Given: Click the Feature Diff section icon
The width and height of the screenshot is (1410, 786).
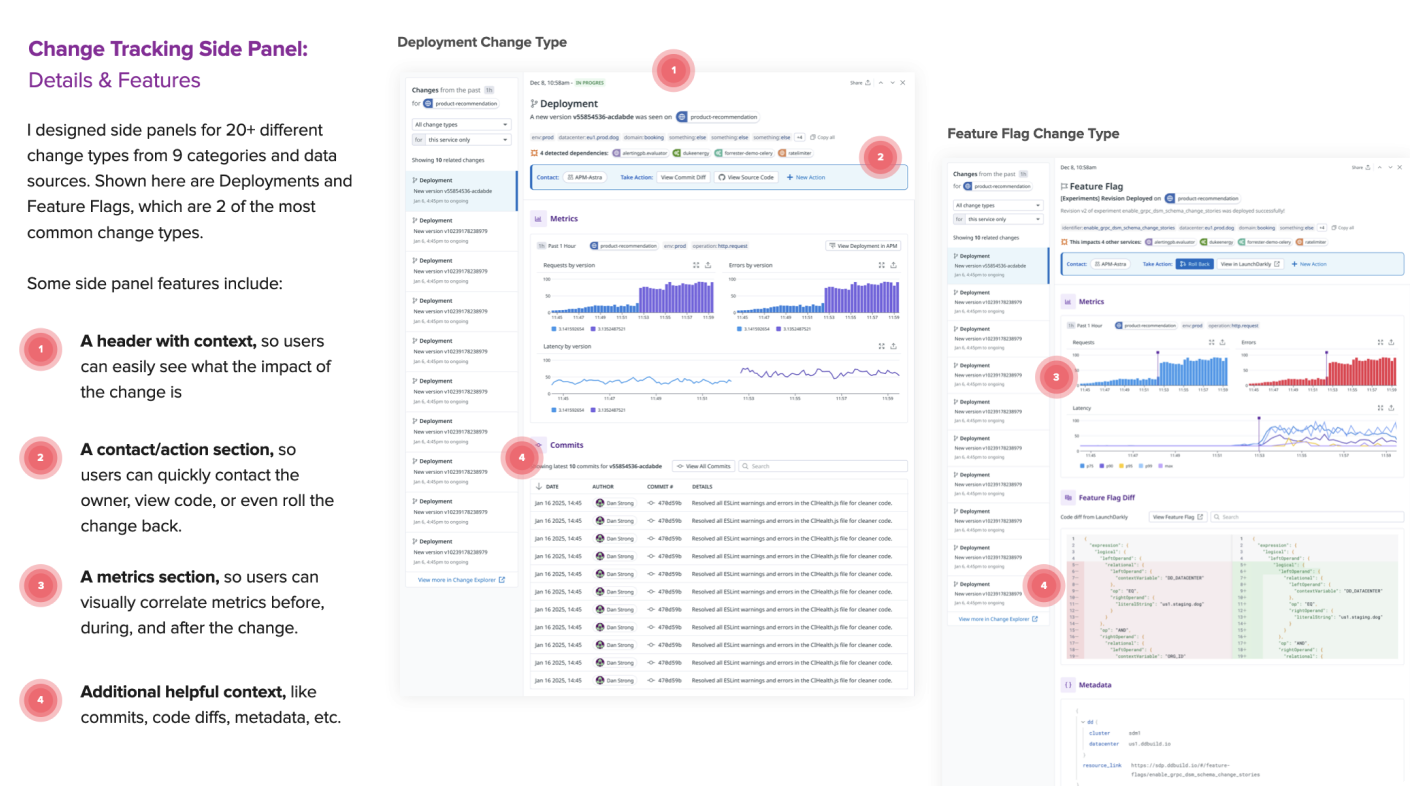Looking at the screenshot, I should 1068,497.
